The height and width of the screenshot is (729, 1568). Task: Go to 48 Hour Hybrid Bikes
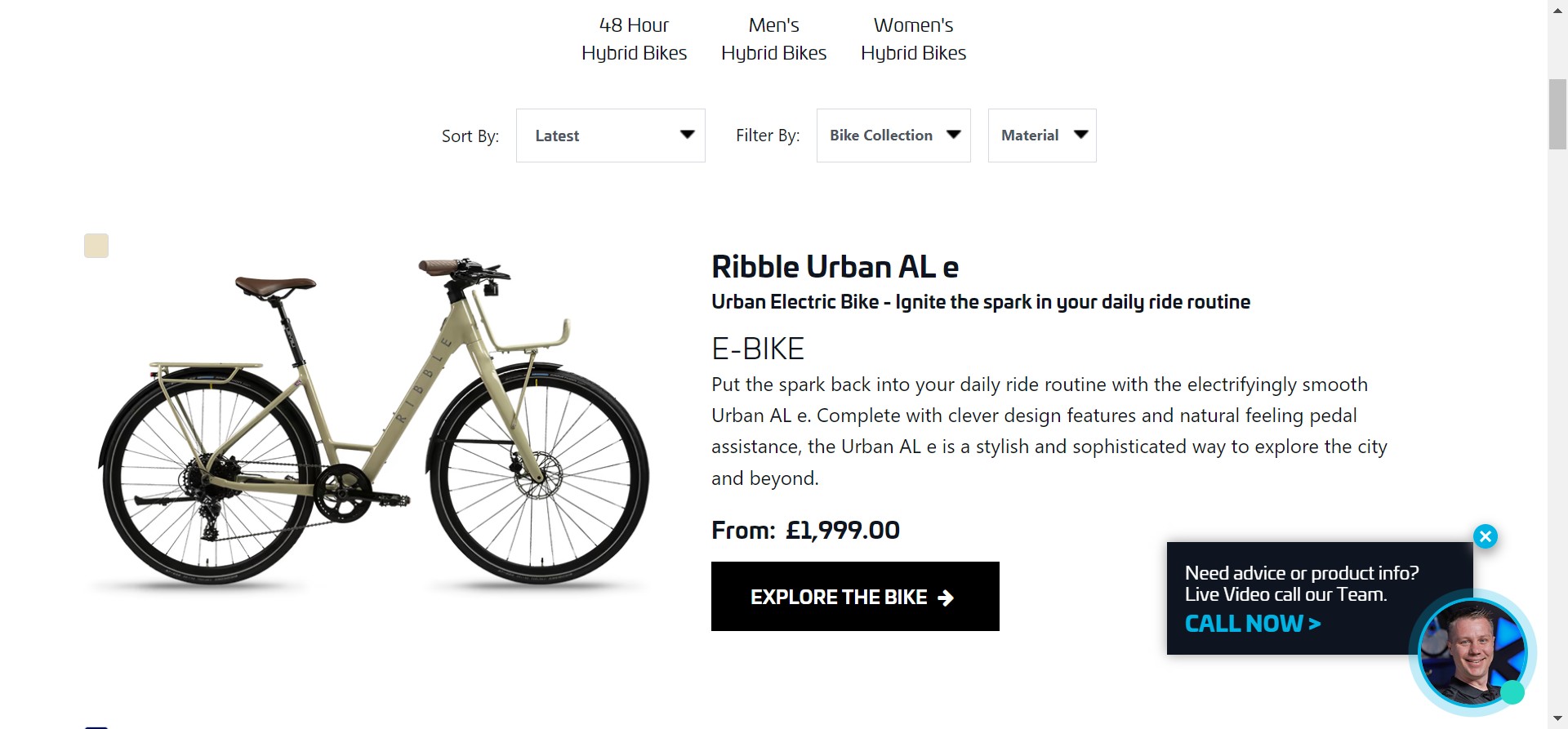point(634,39)
